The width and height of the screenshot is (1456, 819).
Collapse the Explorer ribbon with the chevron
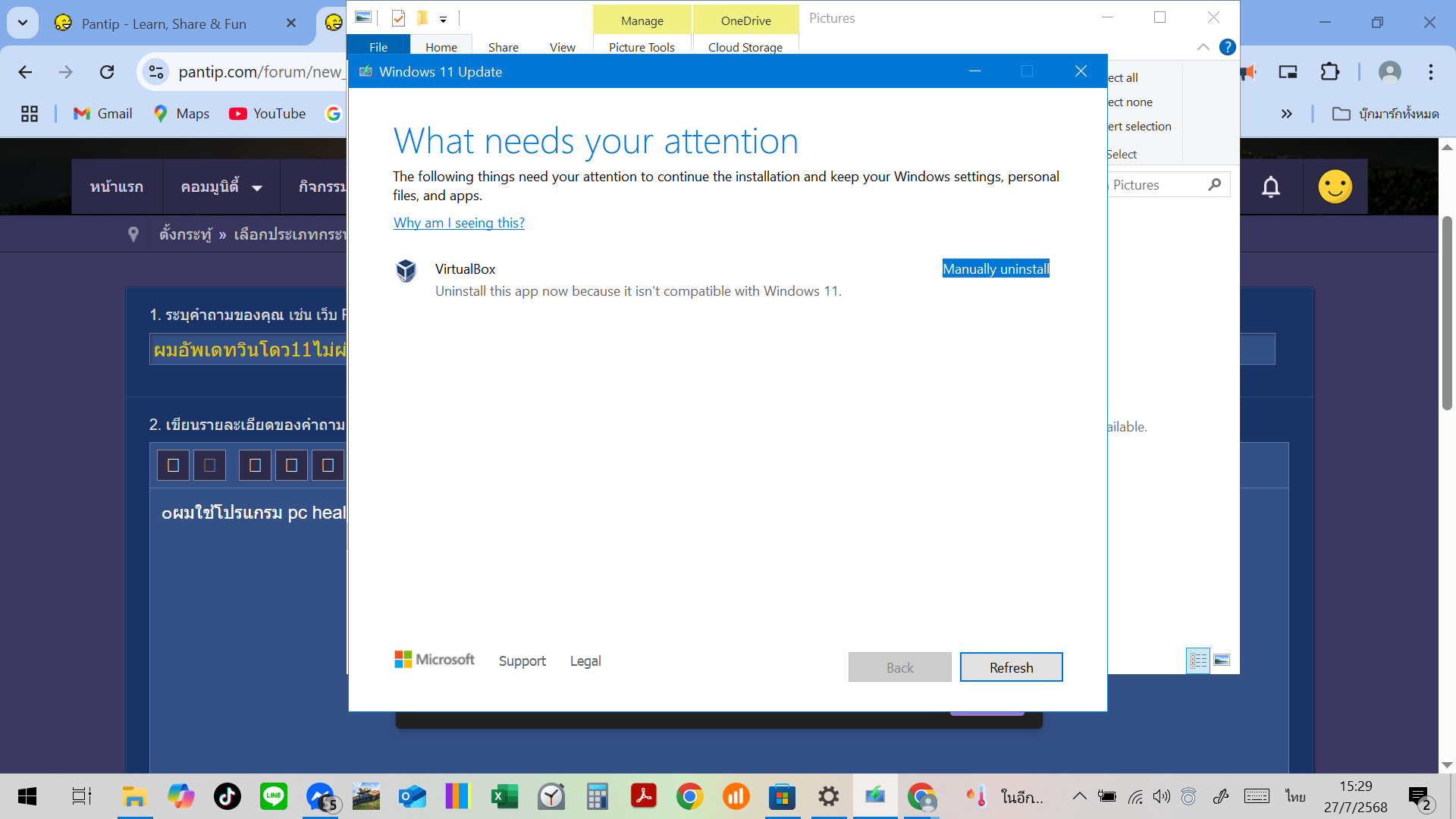[1203, 47]
